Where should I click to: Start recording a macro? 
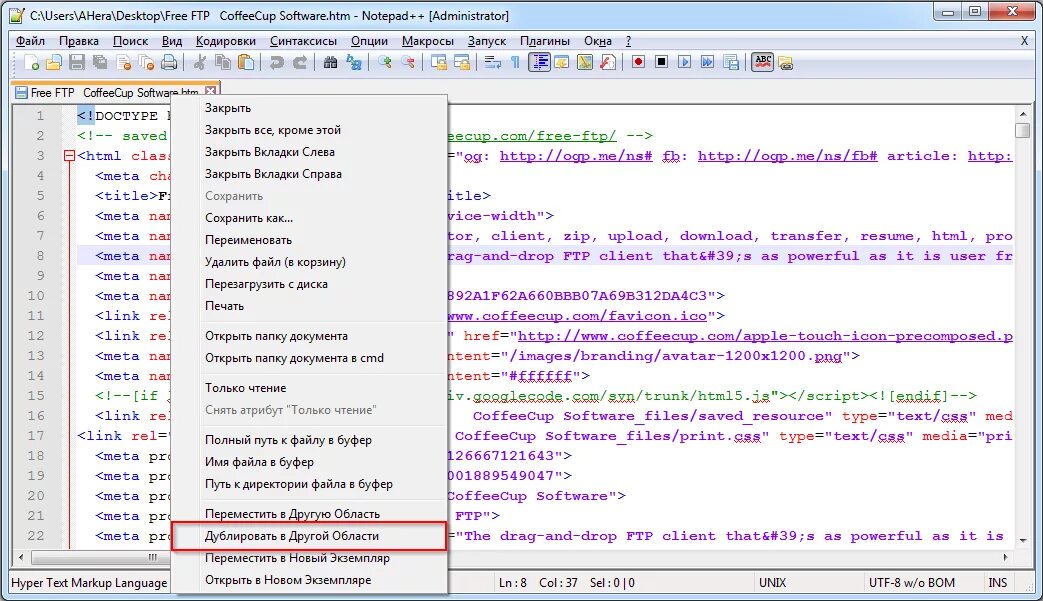coord(640,62)
